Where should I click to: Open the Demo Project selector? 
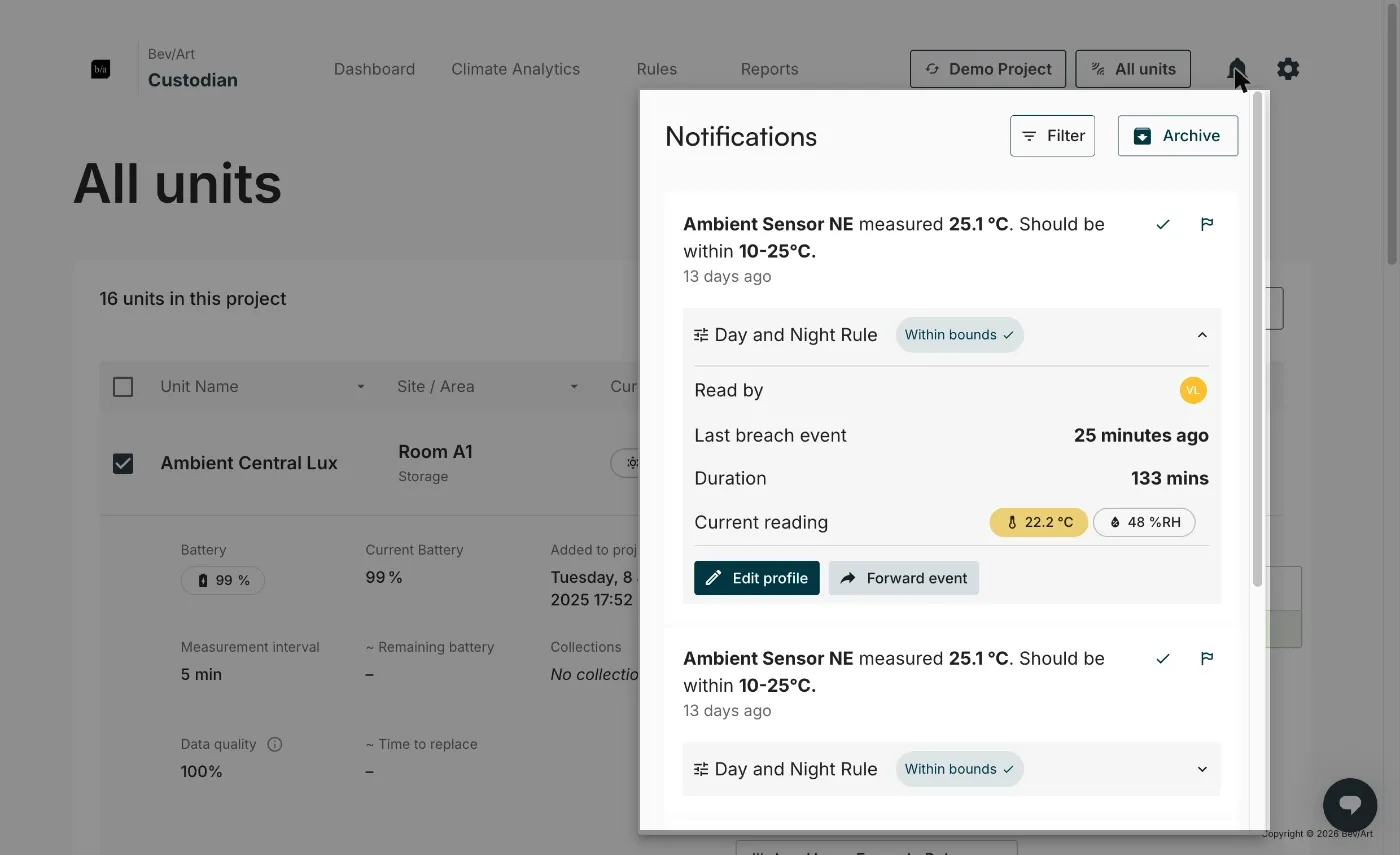988,69
